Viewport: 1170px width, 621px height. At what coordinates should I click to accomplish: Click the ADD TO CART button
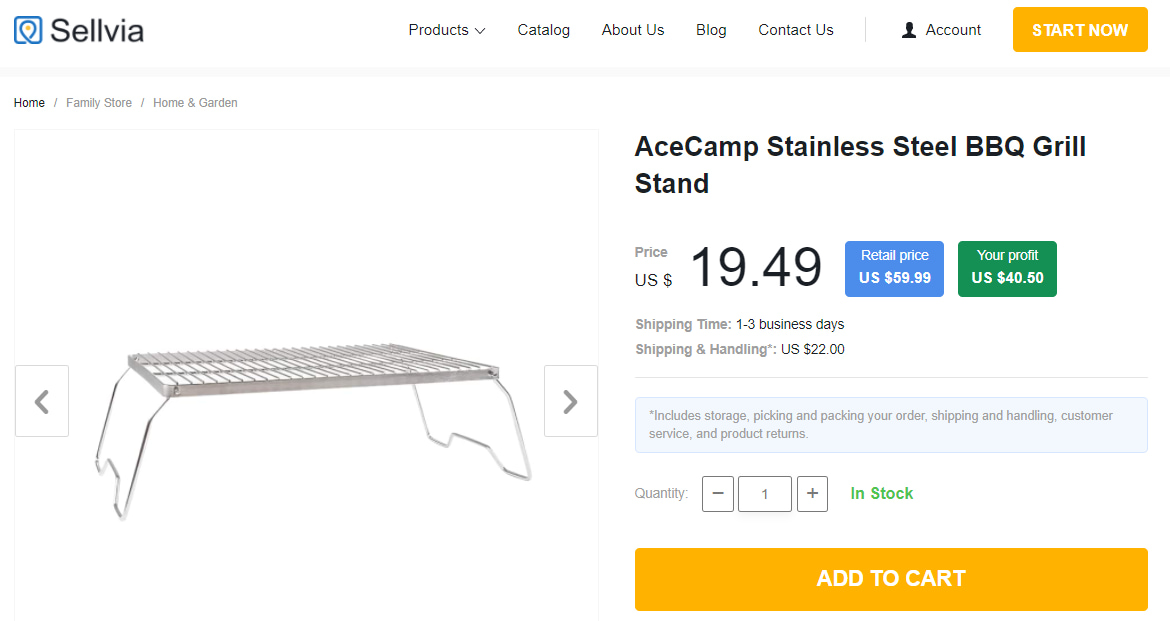pos(890,579)
